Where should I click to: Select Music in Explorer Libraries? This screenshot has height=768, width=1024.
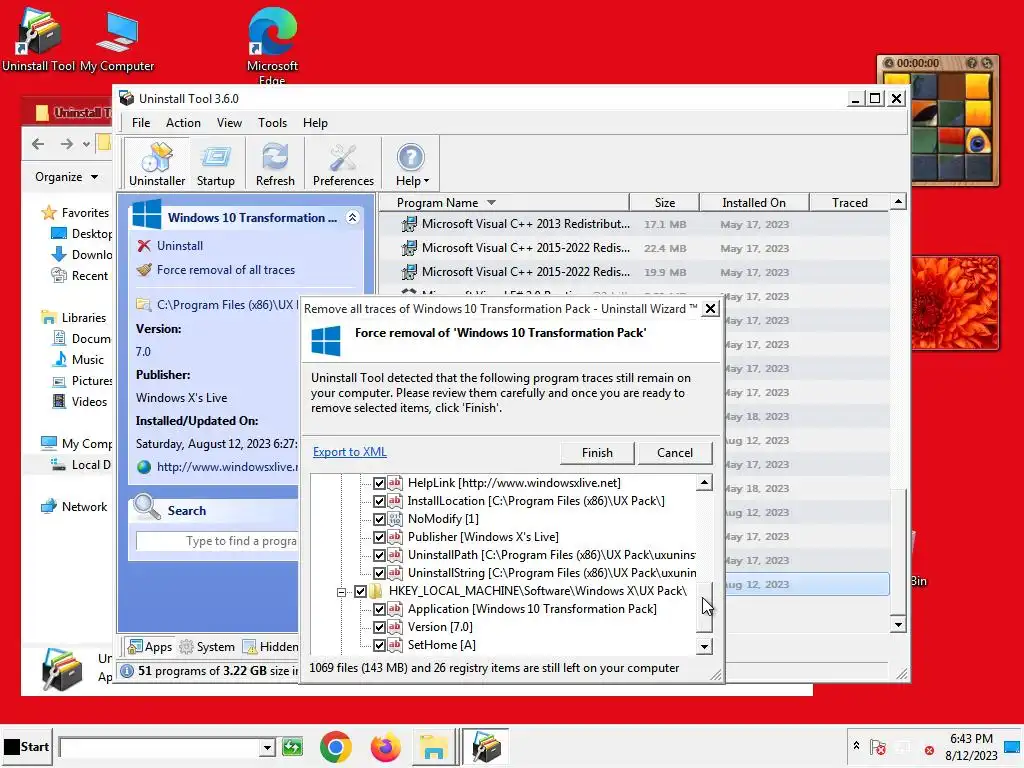click(78, 360)
